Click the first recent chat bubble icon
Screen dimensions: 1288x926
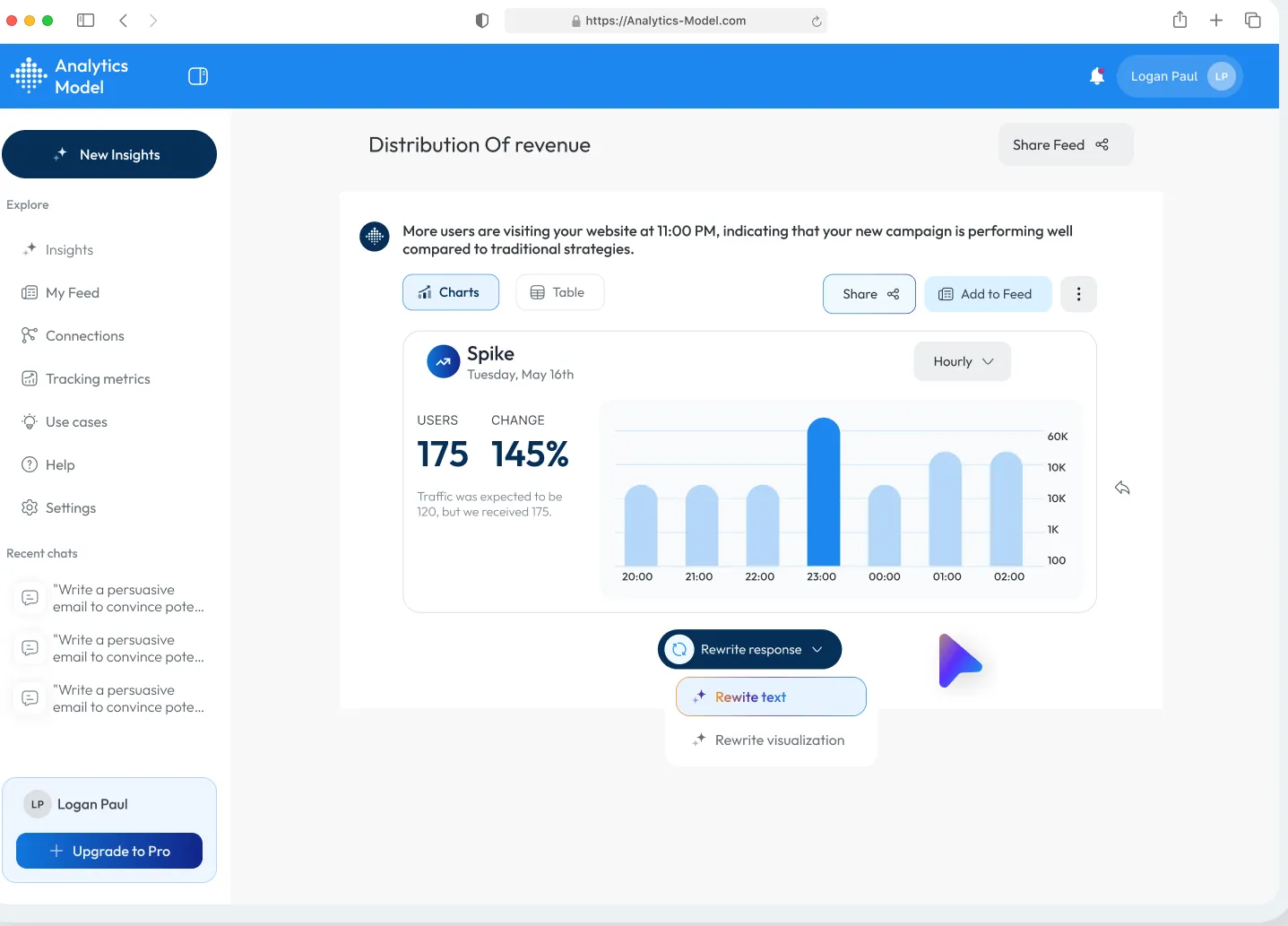click(30, 597)
